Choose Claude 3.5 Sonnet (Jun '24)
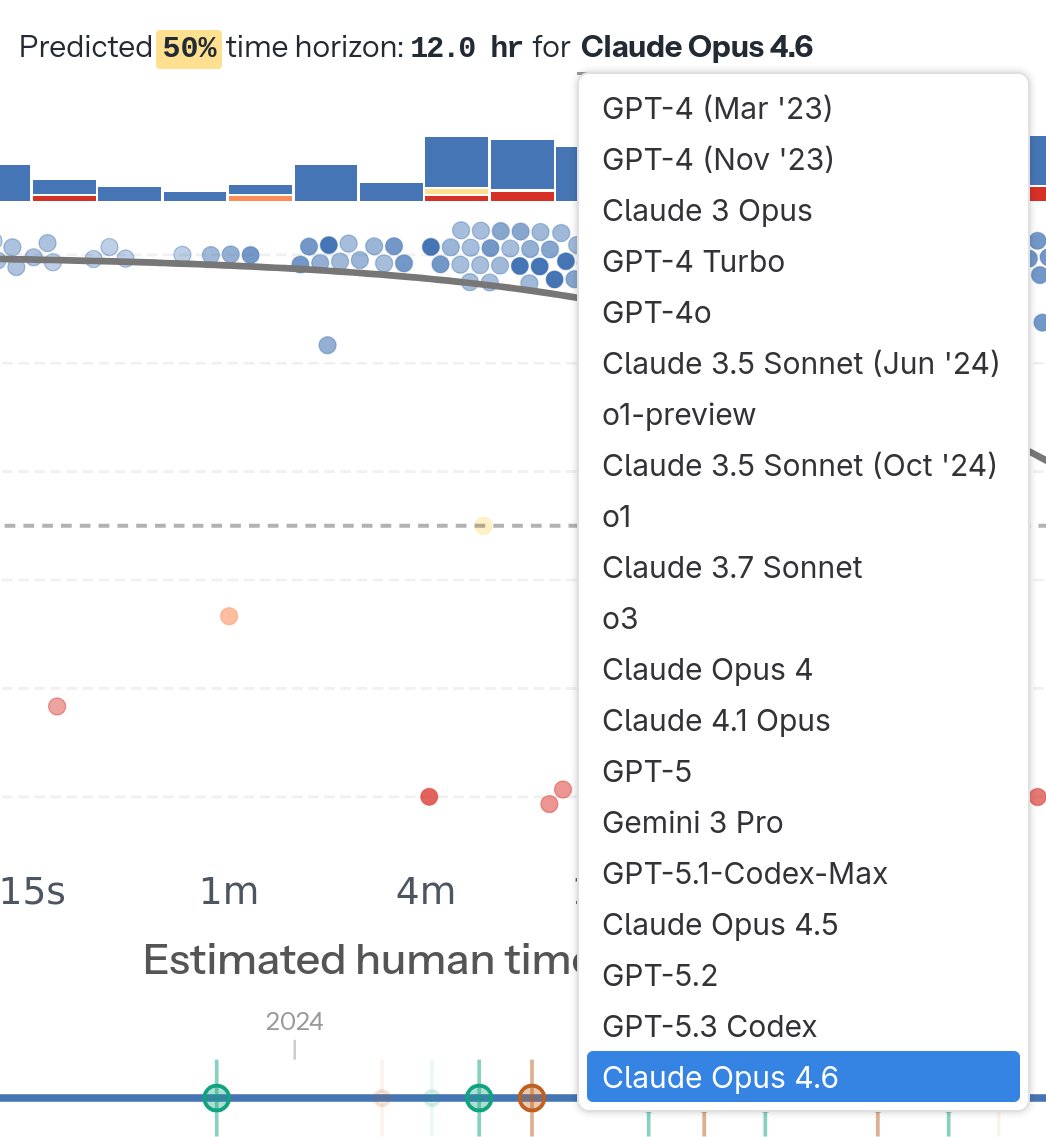This screenshot has width=1046, height=1137. click(803, 363)
